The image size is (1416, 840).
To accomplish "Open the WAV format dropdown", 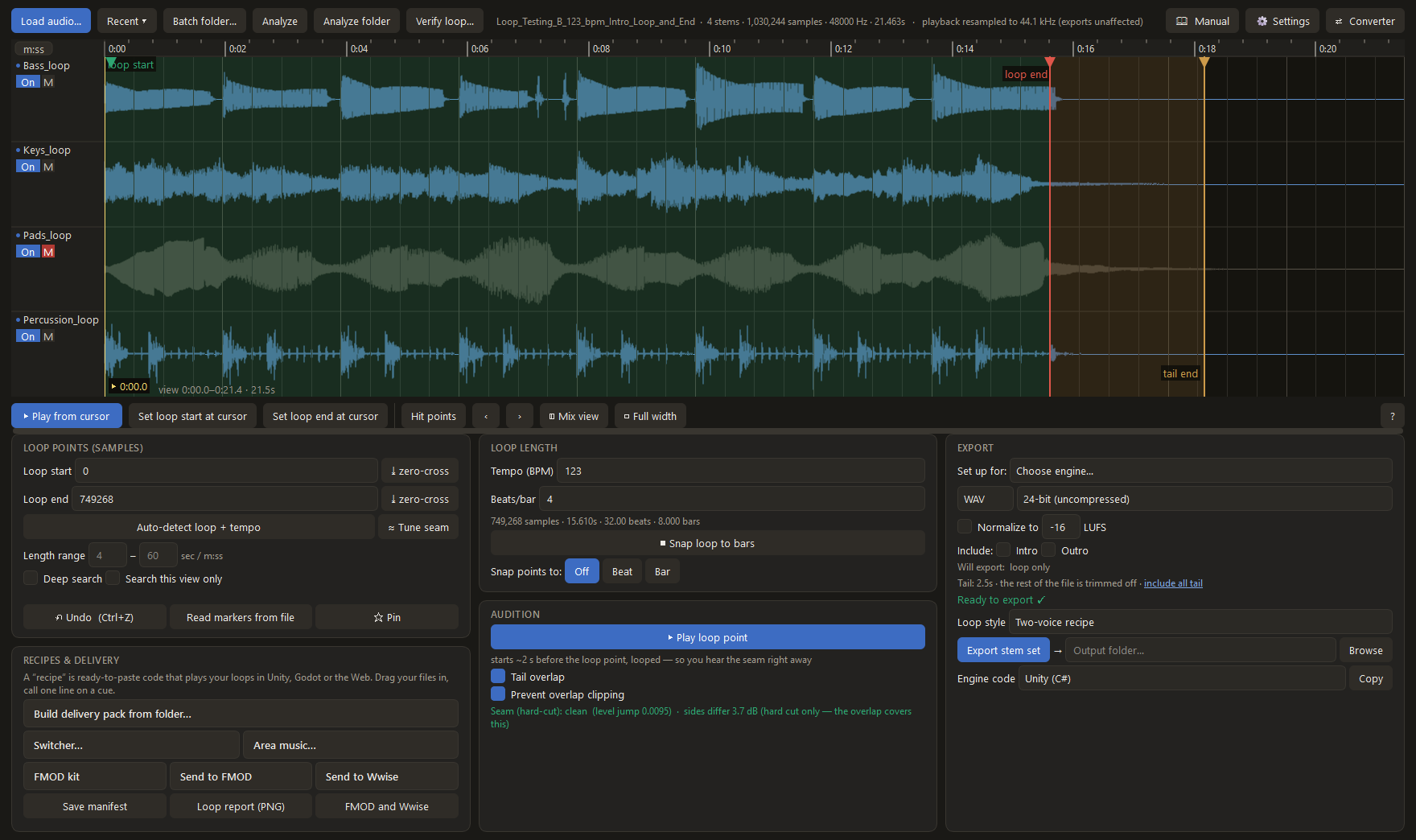I will pyautogui.click(x=985, y=499).
